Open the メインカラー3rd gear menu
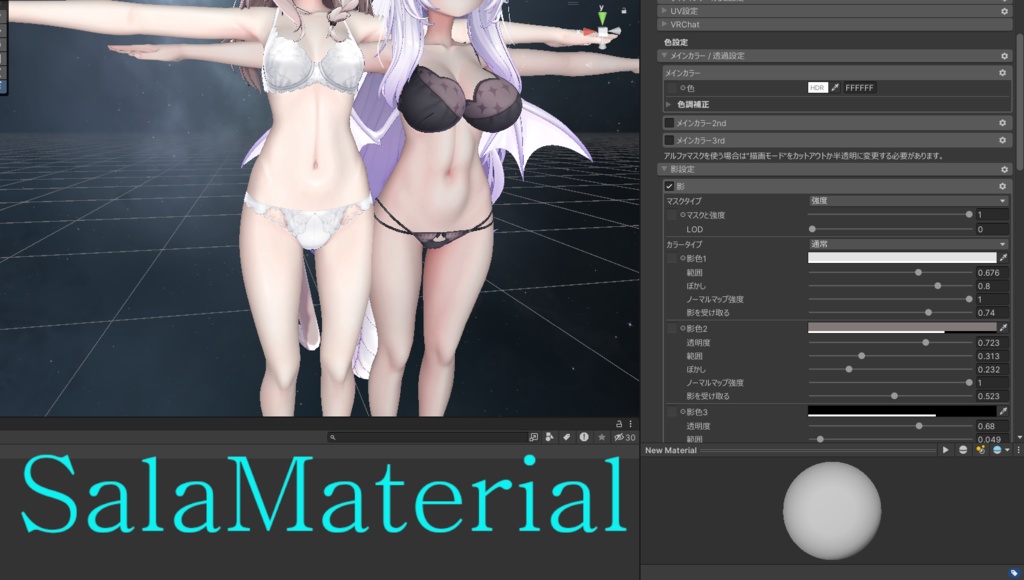The width and height of the screenshot is (1024, 580). 1002,140
